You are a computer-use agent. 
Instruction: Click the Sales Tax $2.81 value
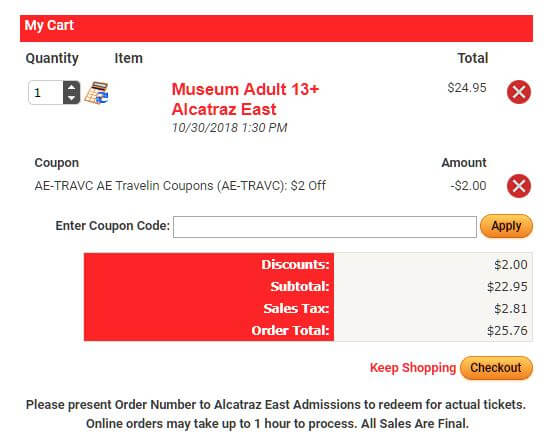[510, 309]
